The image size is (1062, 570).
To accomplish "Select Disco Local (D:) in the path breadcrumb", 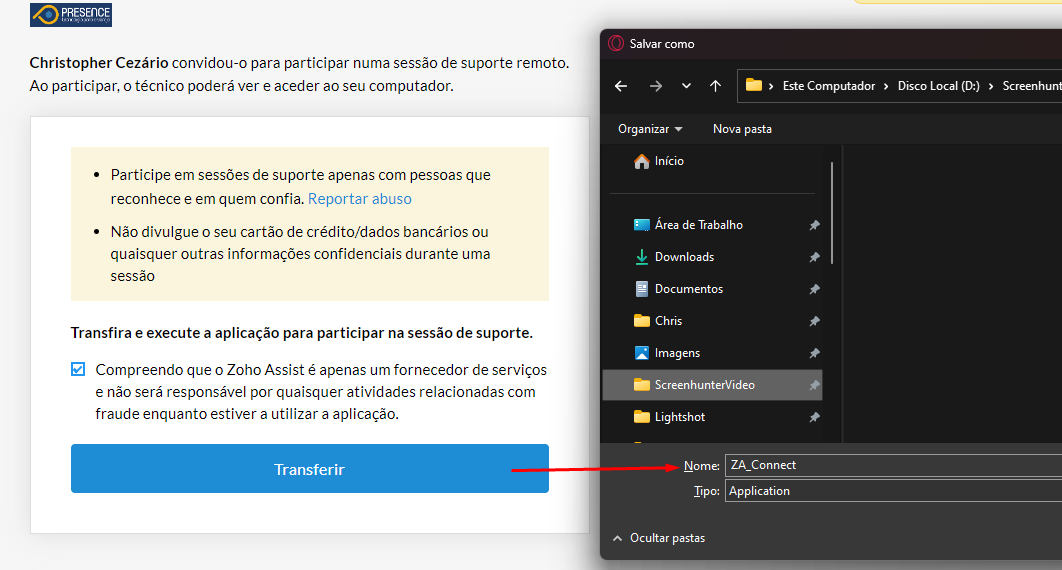I will click(x=938, y=86).
